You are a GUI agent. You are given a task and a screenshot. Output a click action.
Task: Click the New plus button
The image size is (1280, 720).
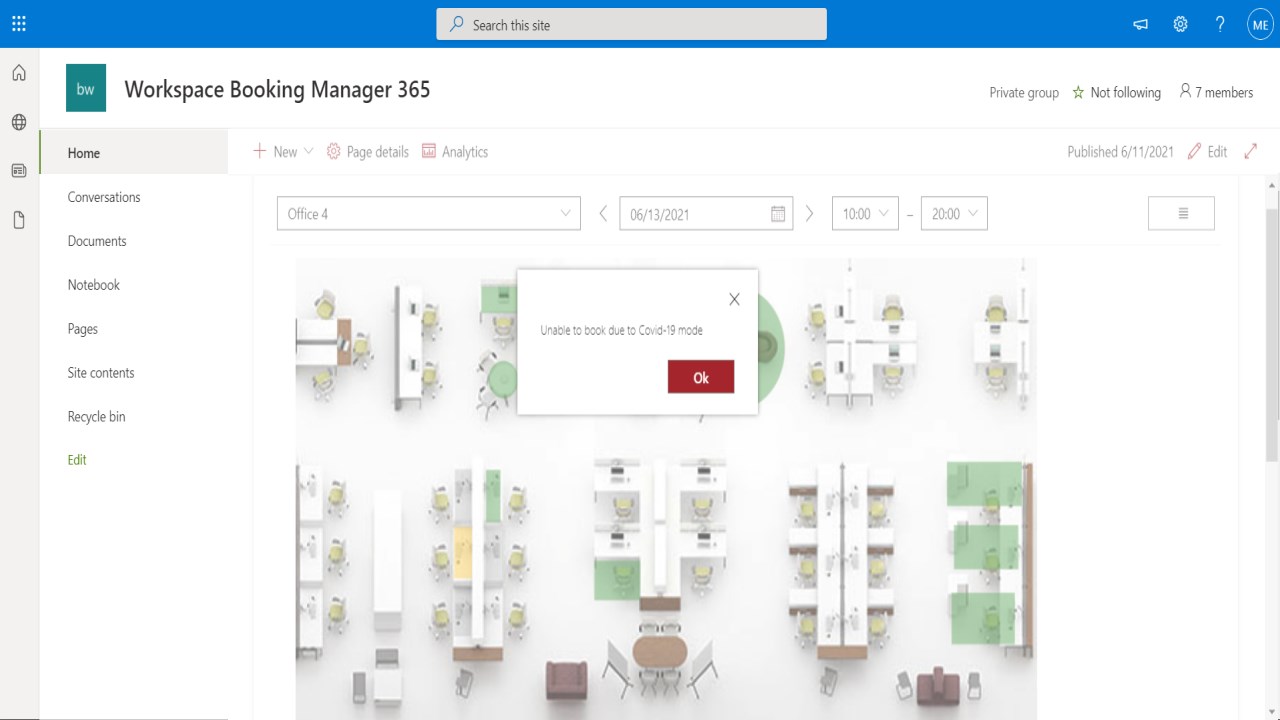pos(259,151)
